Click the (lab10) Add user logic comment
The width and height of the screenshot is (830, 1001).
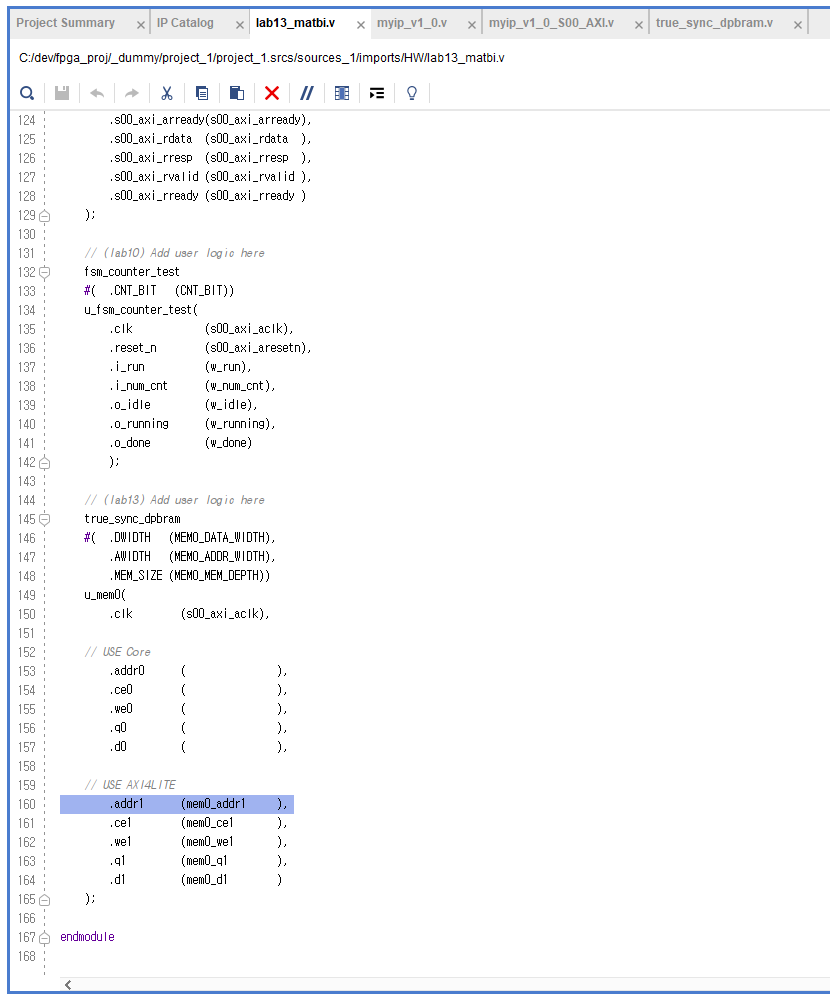pyautogui.click(x=174, y=253)
